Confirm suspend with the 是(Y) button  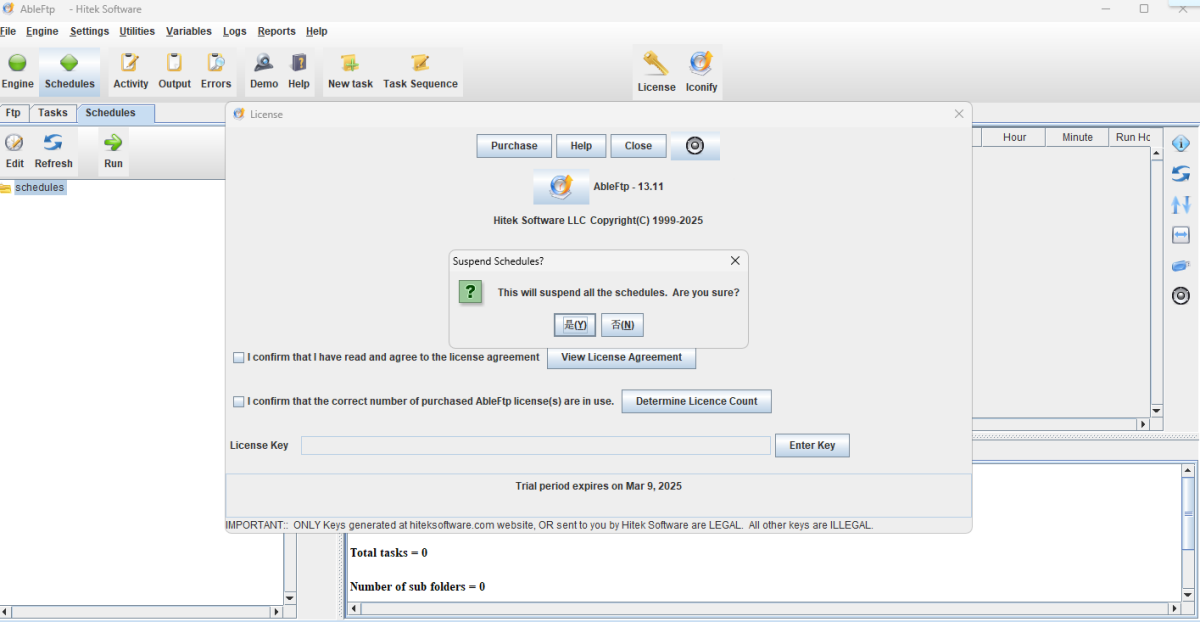pos(575,325)
